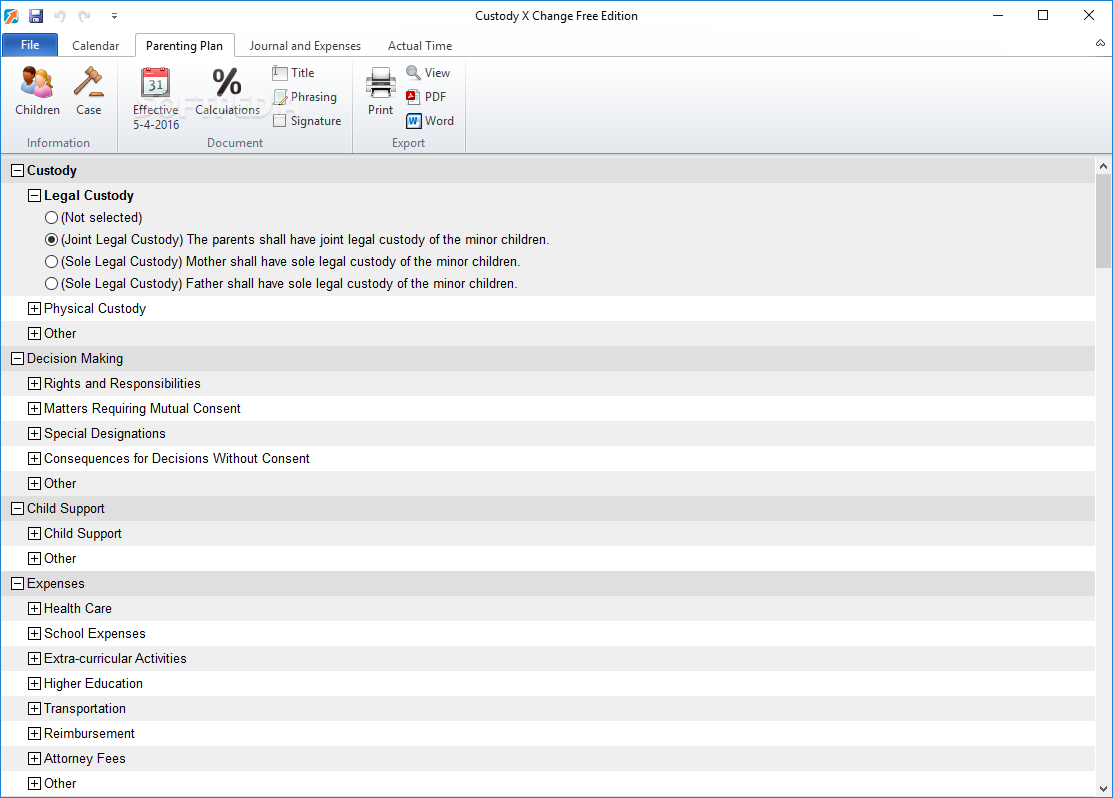Expand Reimbursement
This screenshot has width=1113, height=798.
coord(34,733)
